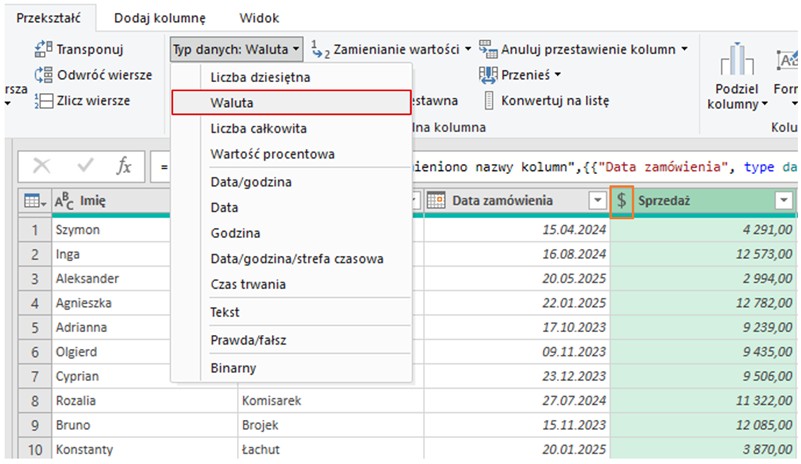Expand Zamienianie wartości dropdown arrow
Screen dimensions: 801x464
(467, 49)
